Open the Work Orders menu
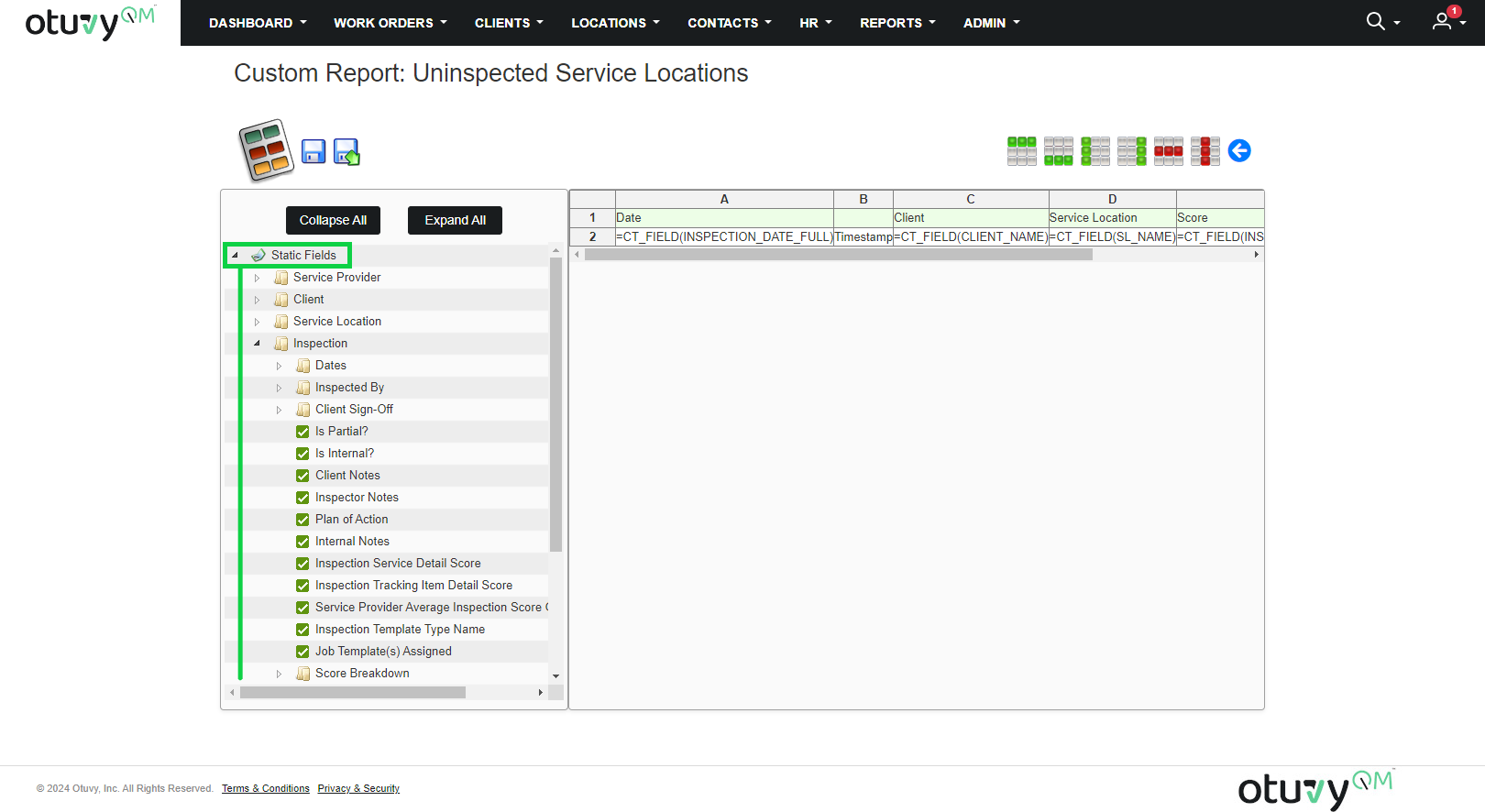The image size is (1485, 812). 390,23
